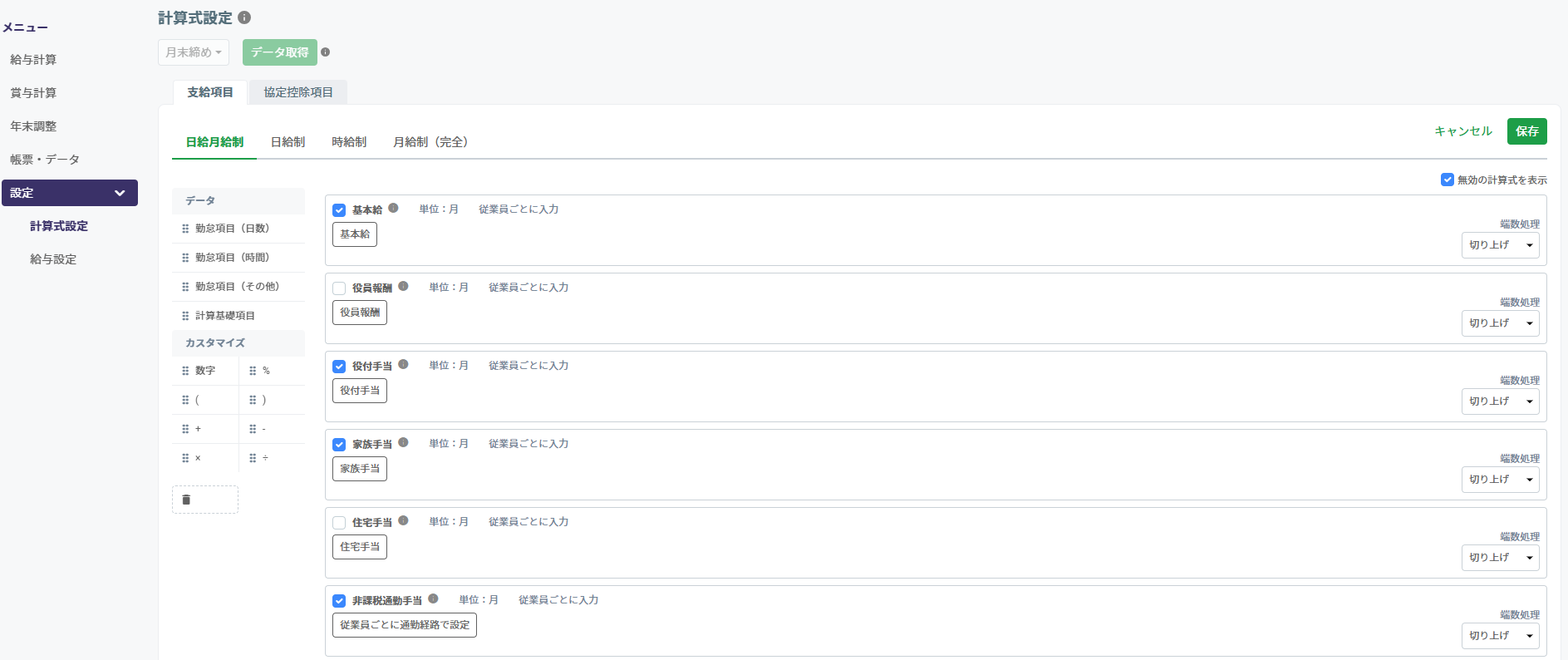Open 端数処理 dropdown for 家族手当

tap(1500, 480)
